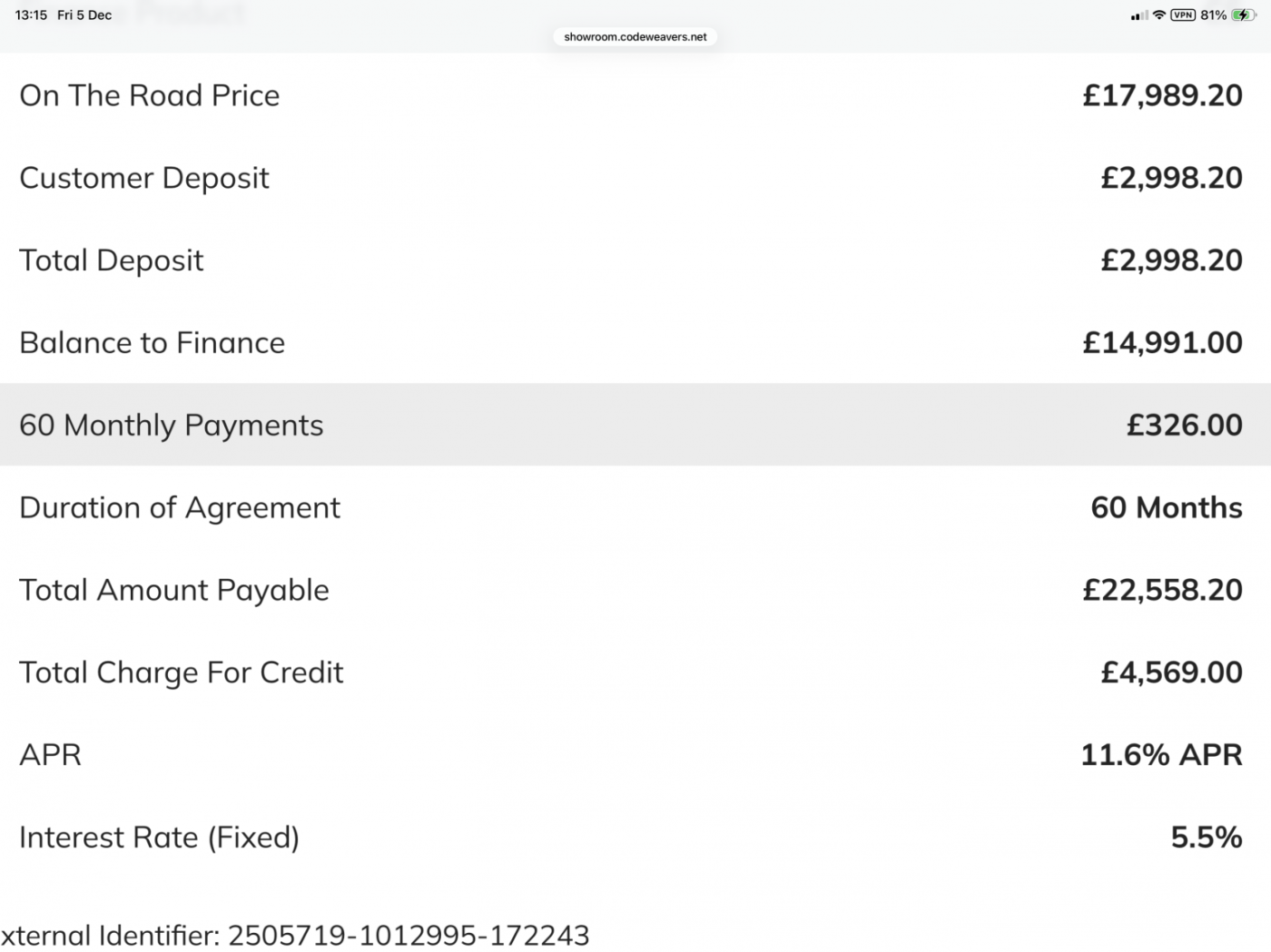Click the External Identifier reference number
Viewport: 1271px width, 952px height.
409,935
